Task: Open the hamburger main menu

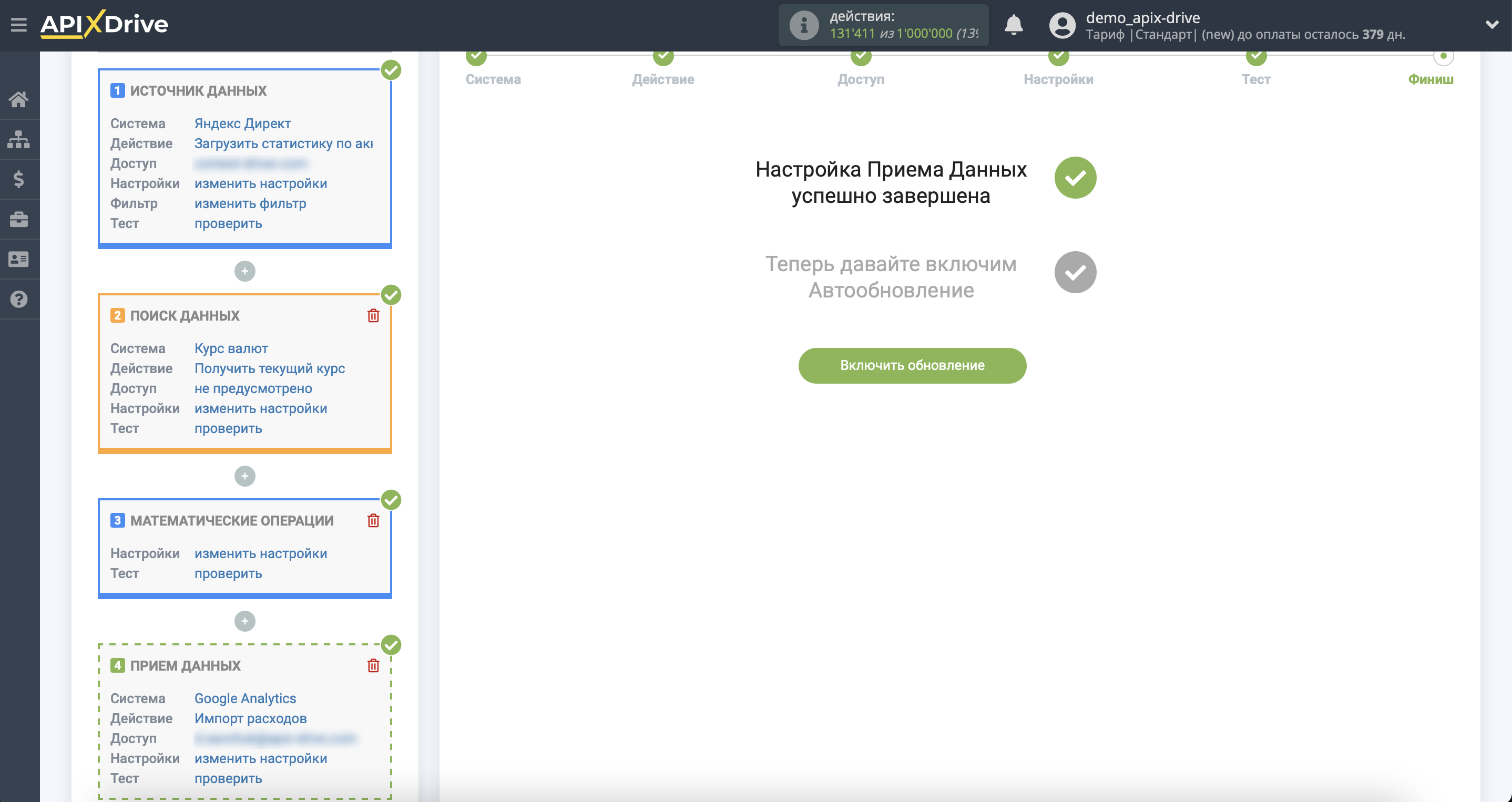Action: [x=19, y=25]
